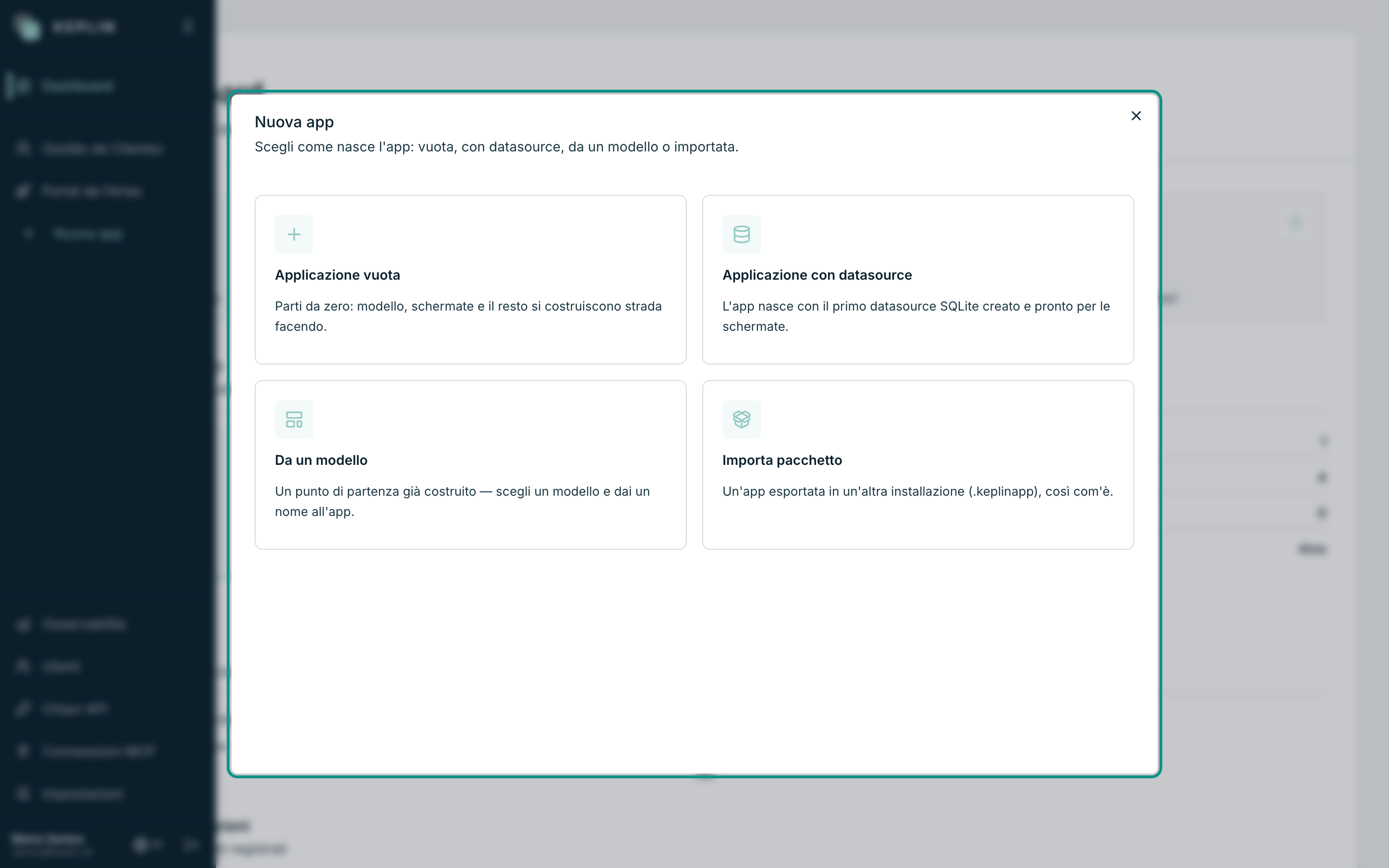This screenshot has width=1389, height=868.
Task: Close the Nuova app dialog
Action: coord(1135,116)
